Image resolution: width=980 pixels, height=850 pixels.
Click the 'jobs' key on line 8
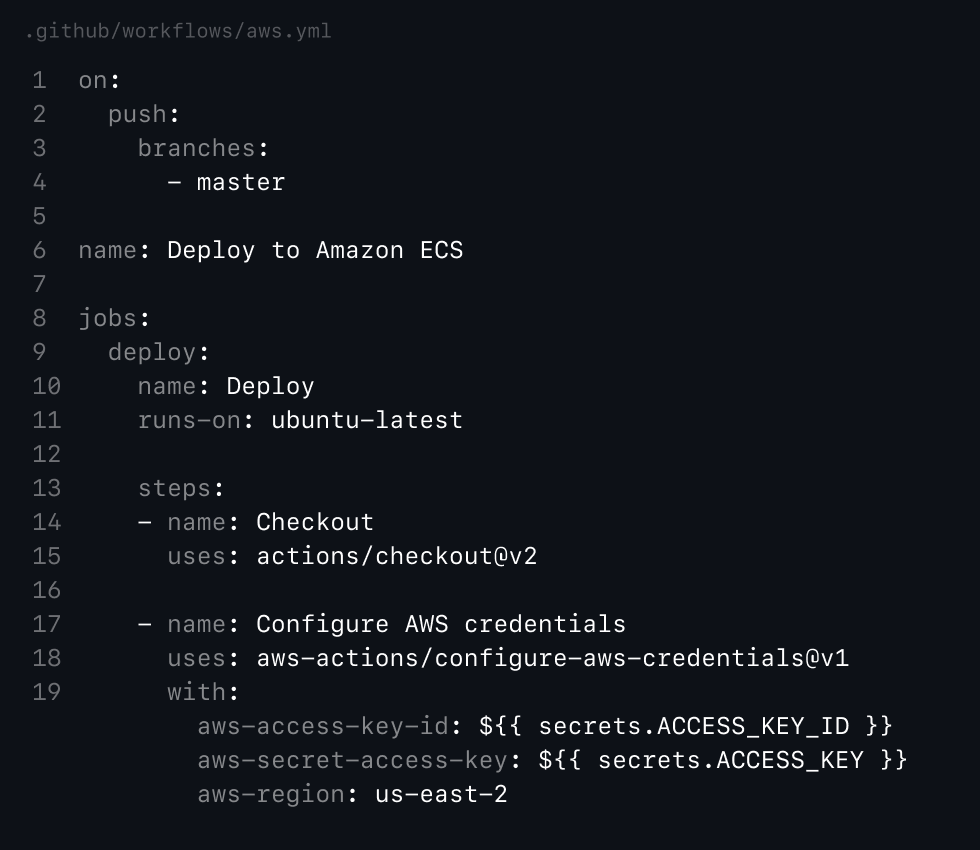(107, 318)
